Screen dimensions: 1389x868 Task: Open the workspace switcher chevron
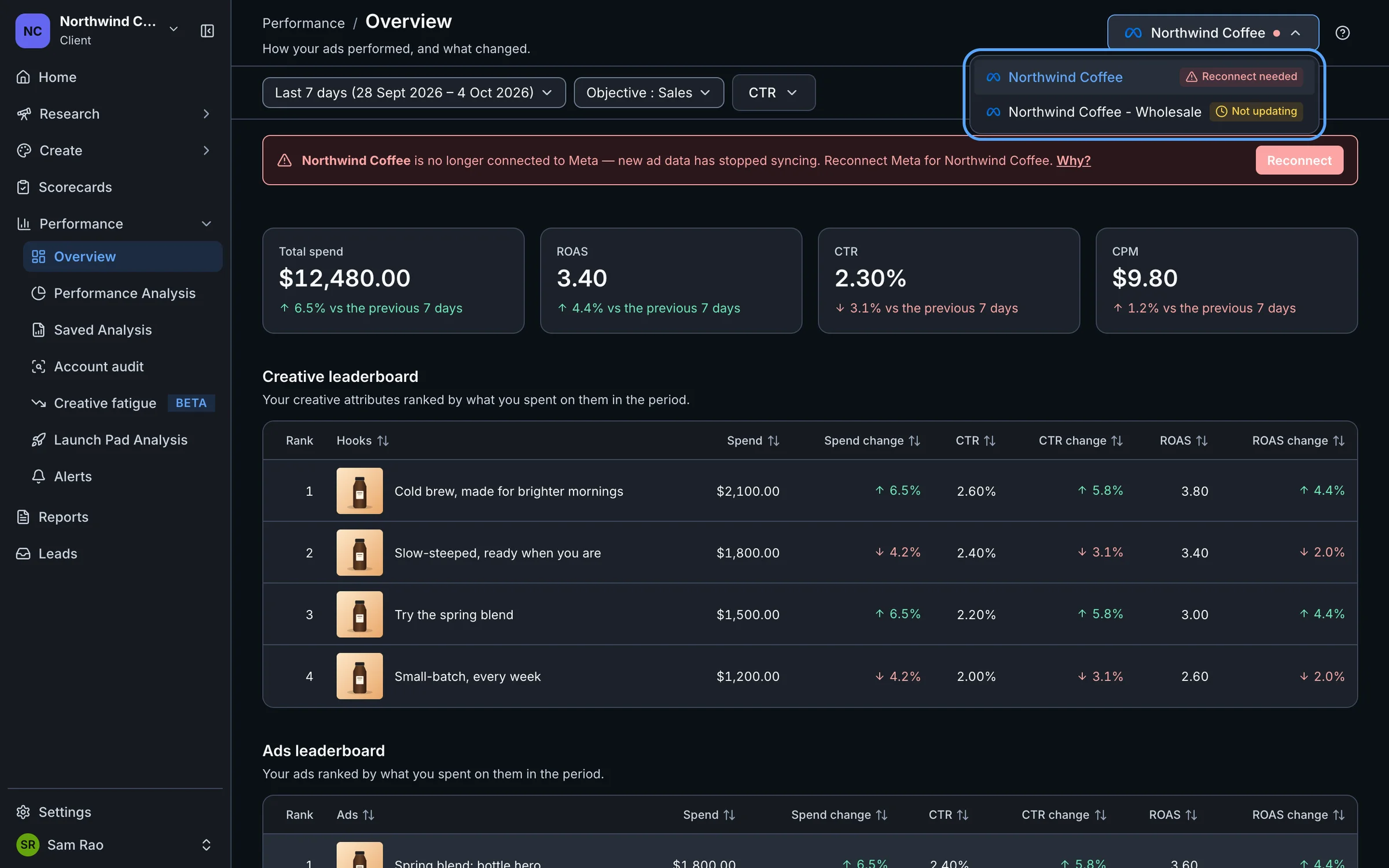[174, 29]
